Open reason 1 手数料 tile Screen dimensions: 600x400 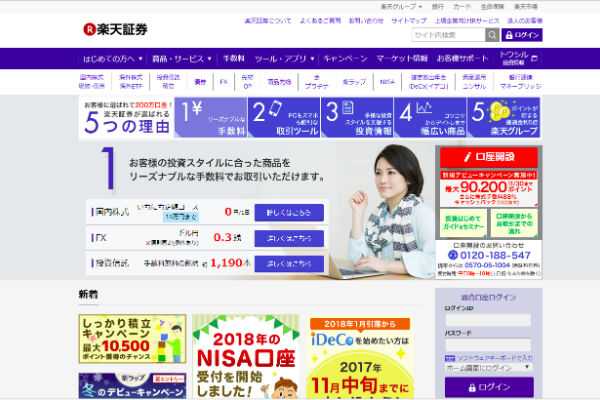tap(211, 118)
